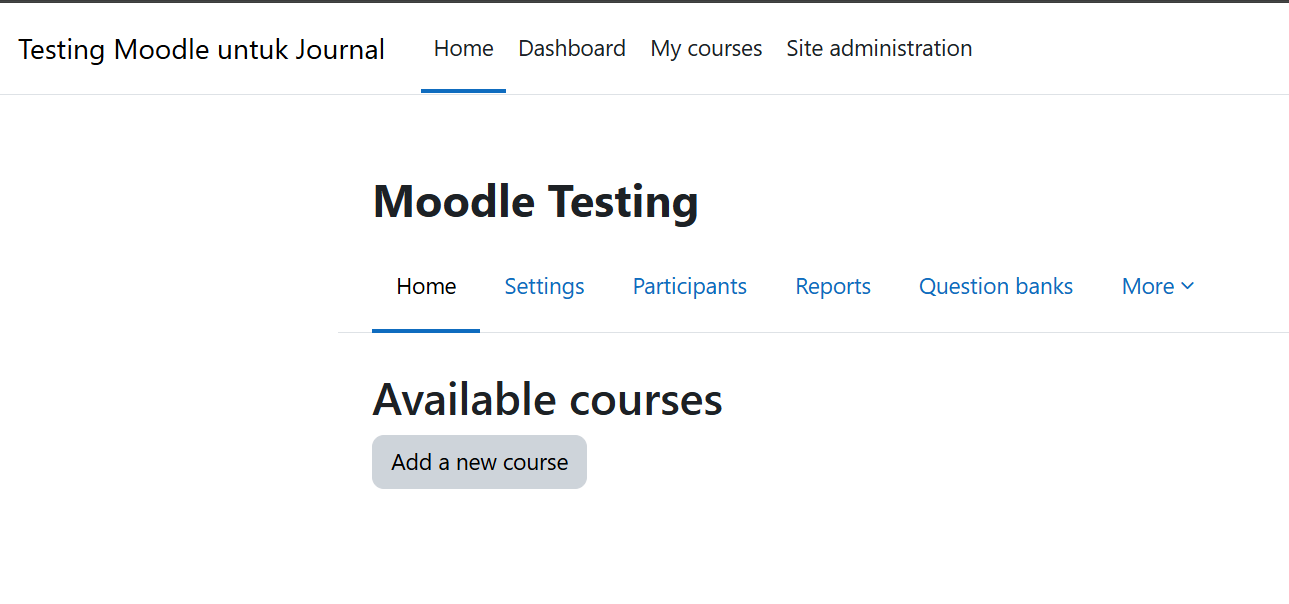1289x604 pixels.
Task: Open My courses in top navigation
Action: coord(706,48)
